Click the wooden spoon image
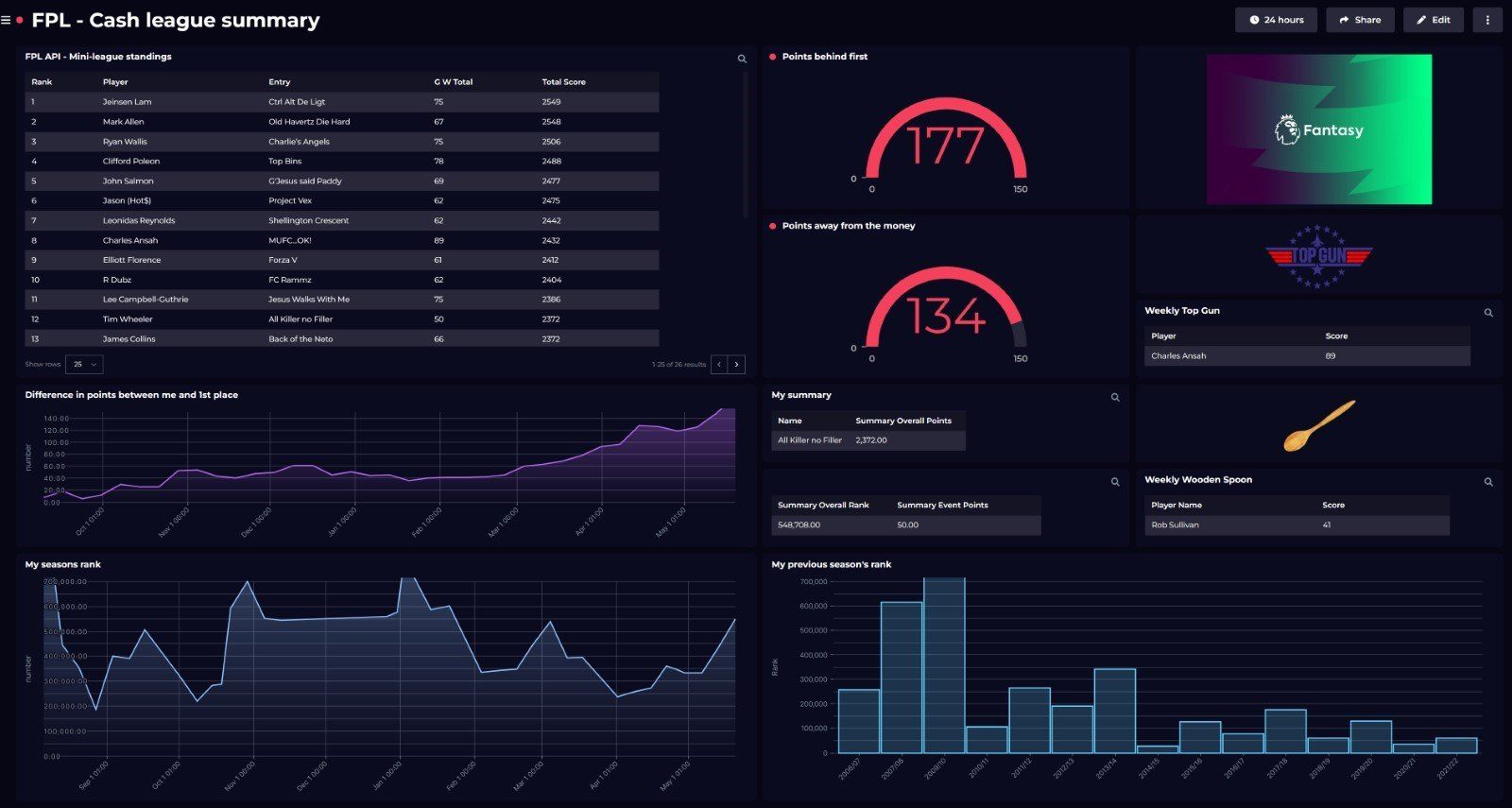1512x808 pixels. [1318, 425]
